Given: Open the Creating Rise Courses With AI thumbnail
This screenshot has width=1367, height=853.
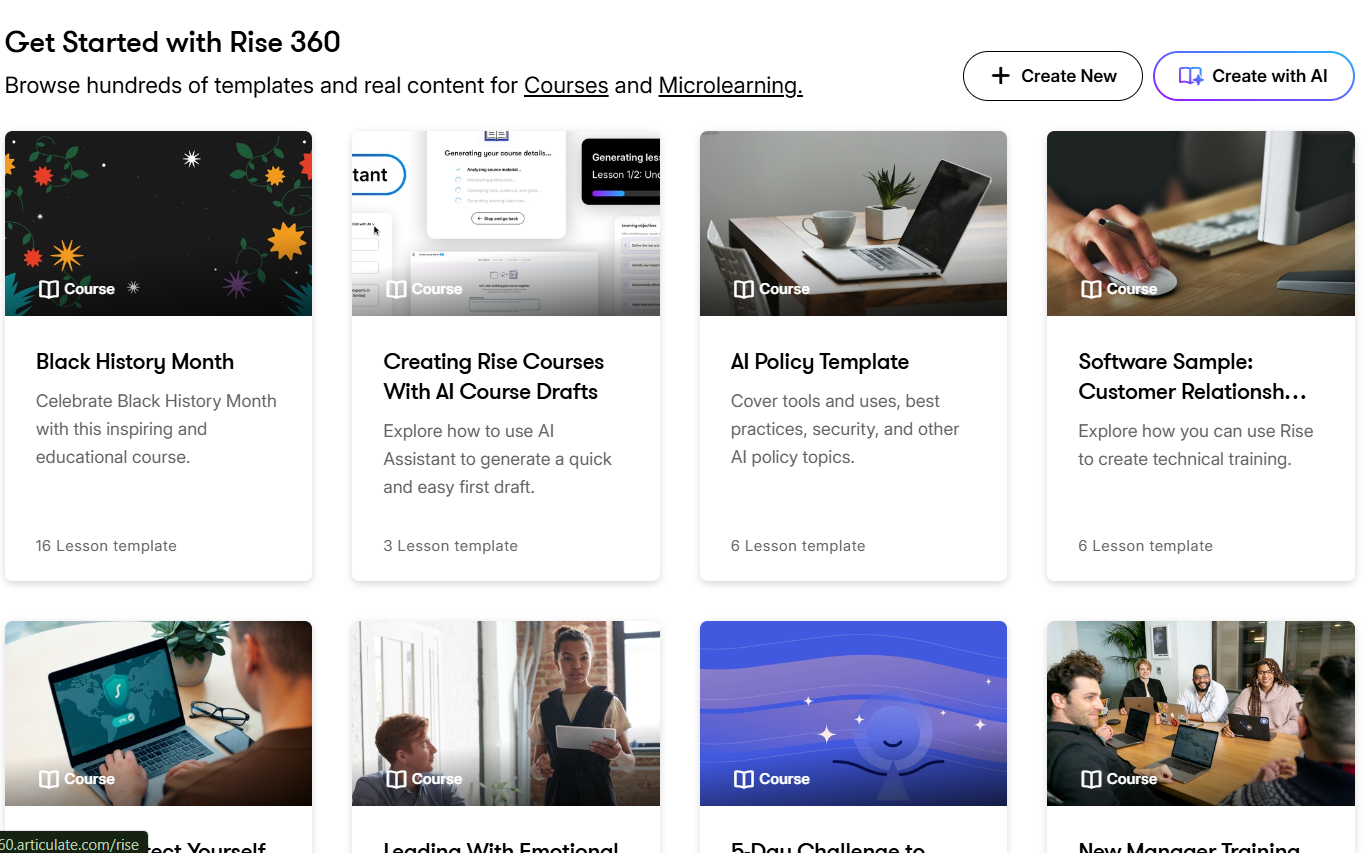Looking at the screenshot, I should tap(506, 223).
